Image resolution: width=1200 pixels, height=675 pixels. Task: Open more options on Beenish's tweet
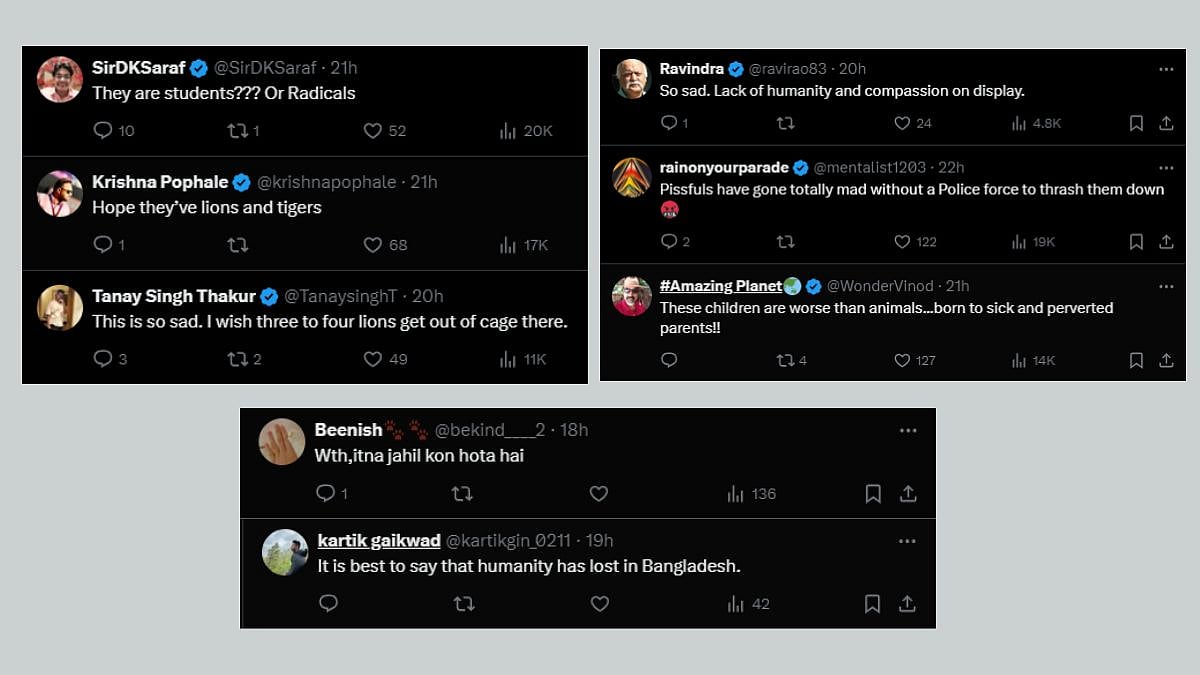point(907,430)
